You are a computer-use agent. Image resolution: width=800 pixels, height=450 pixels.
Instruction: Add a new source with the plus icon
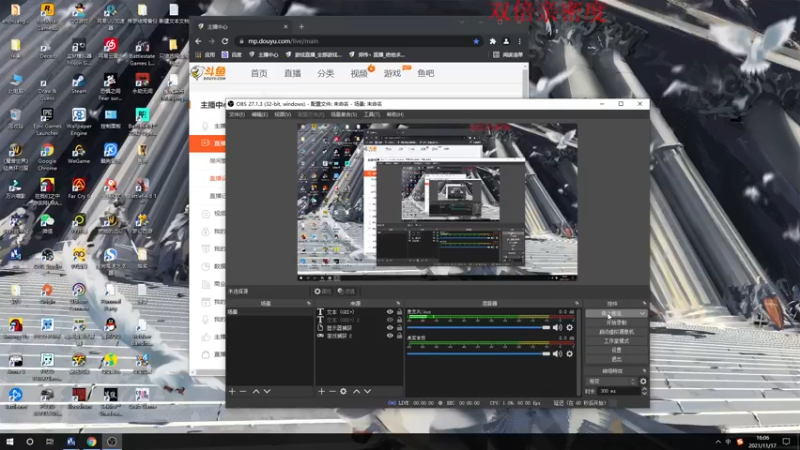point(321,391)
